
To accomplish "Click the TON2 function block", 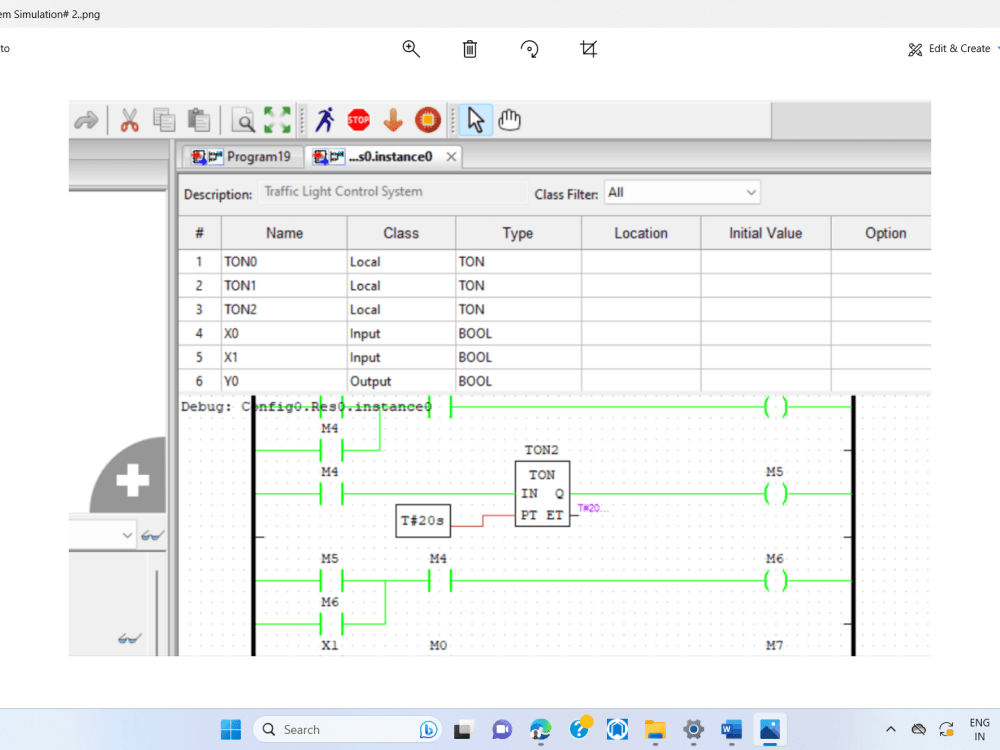I will click(542, 490).
